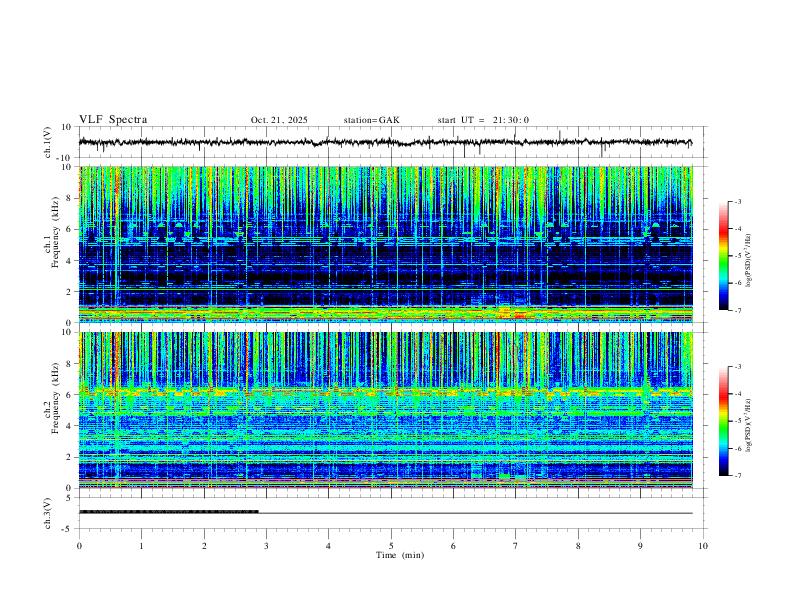Click the ch.1 PSD color bar

723,256
